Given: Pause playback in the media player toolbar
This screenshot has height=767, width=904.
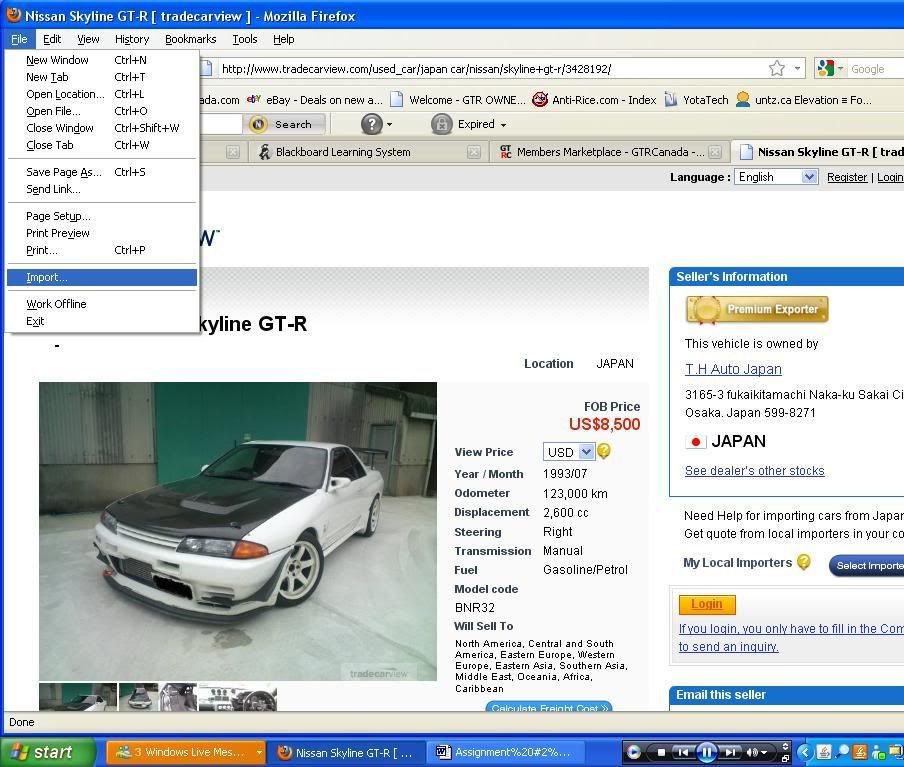Looking at the screenshot, I should pos(706,752).
